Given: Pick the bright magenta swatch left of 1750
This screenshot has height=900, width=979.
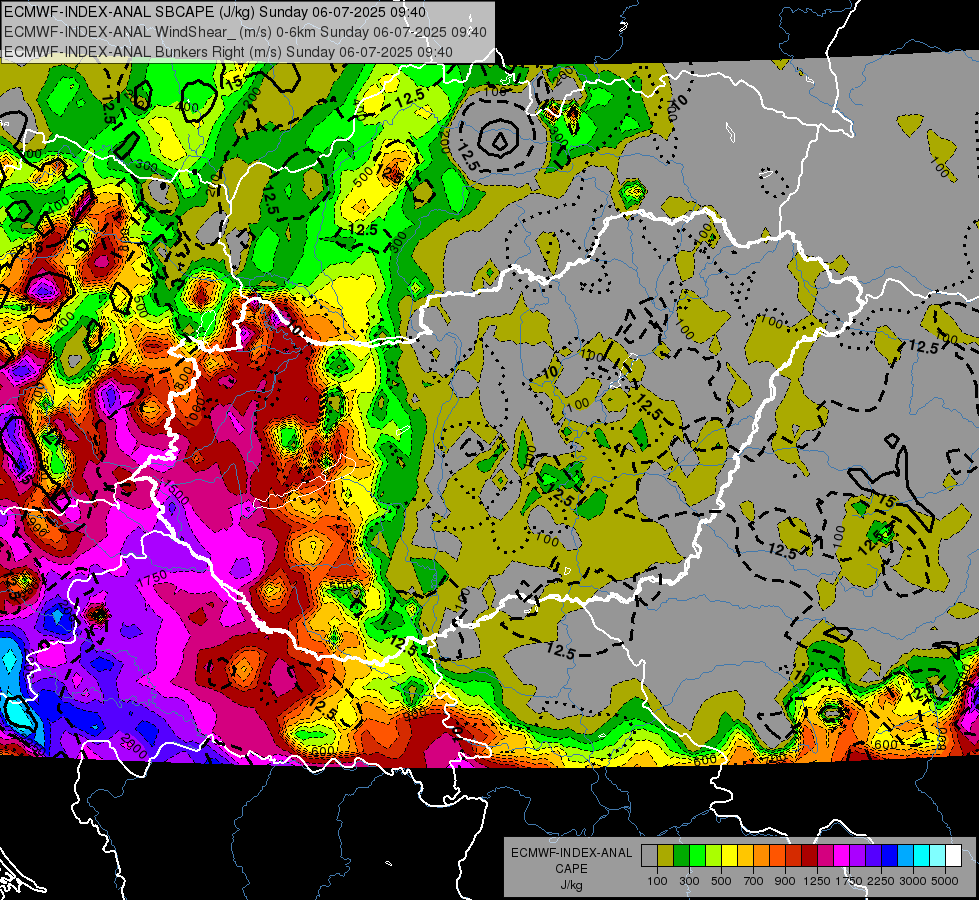Looking at the screenshot, I should pyautogui.click(x=842, y=855).
